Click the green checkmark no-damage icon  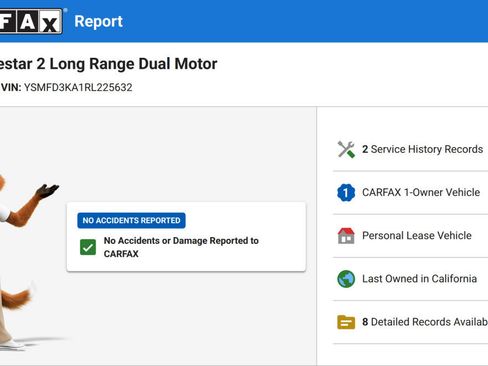[88, 247]
